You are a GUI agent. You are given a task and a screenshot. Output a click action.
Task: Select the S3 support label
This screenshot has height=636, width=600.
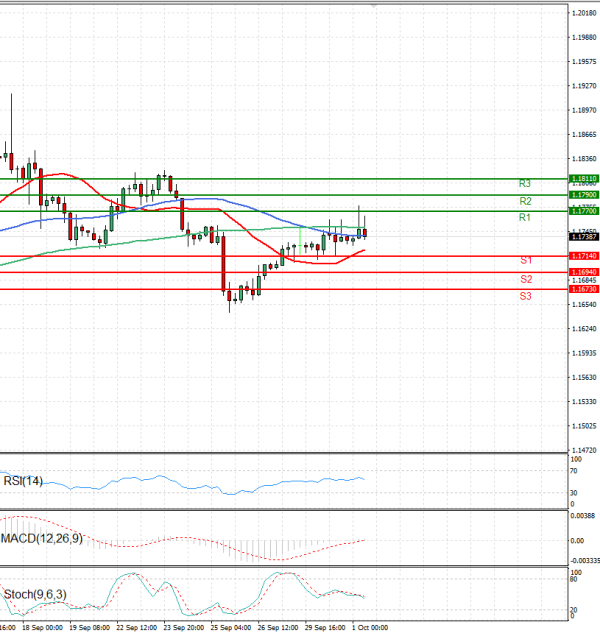[524, 296]
